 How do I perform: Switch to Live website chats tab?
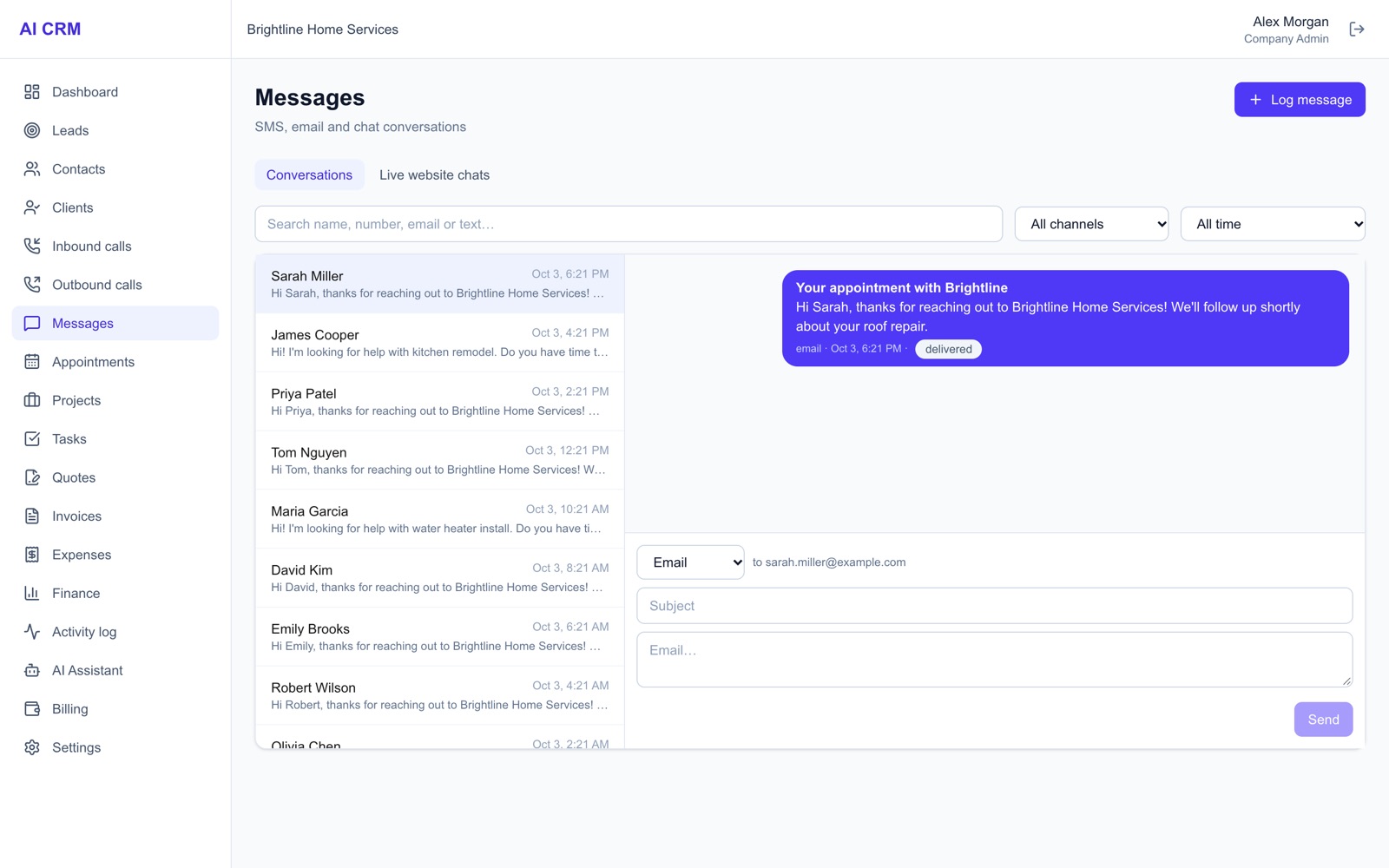434,175
